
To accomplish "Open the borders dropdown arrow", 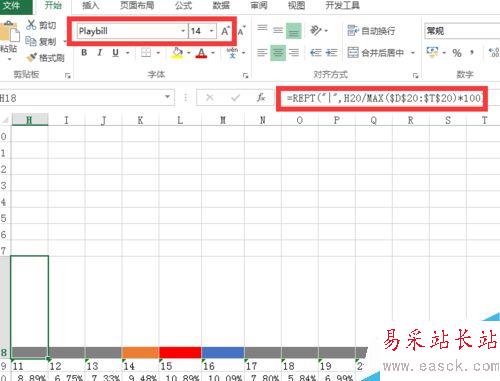I will click(158, 53).
